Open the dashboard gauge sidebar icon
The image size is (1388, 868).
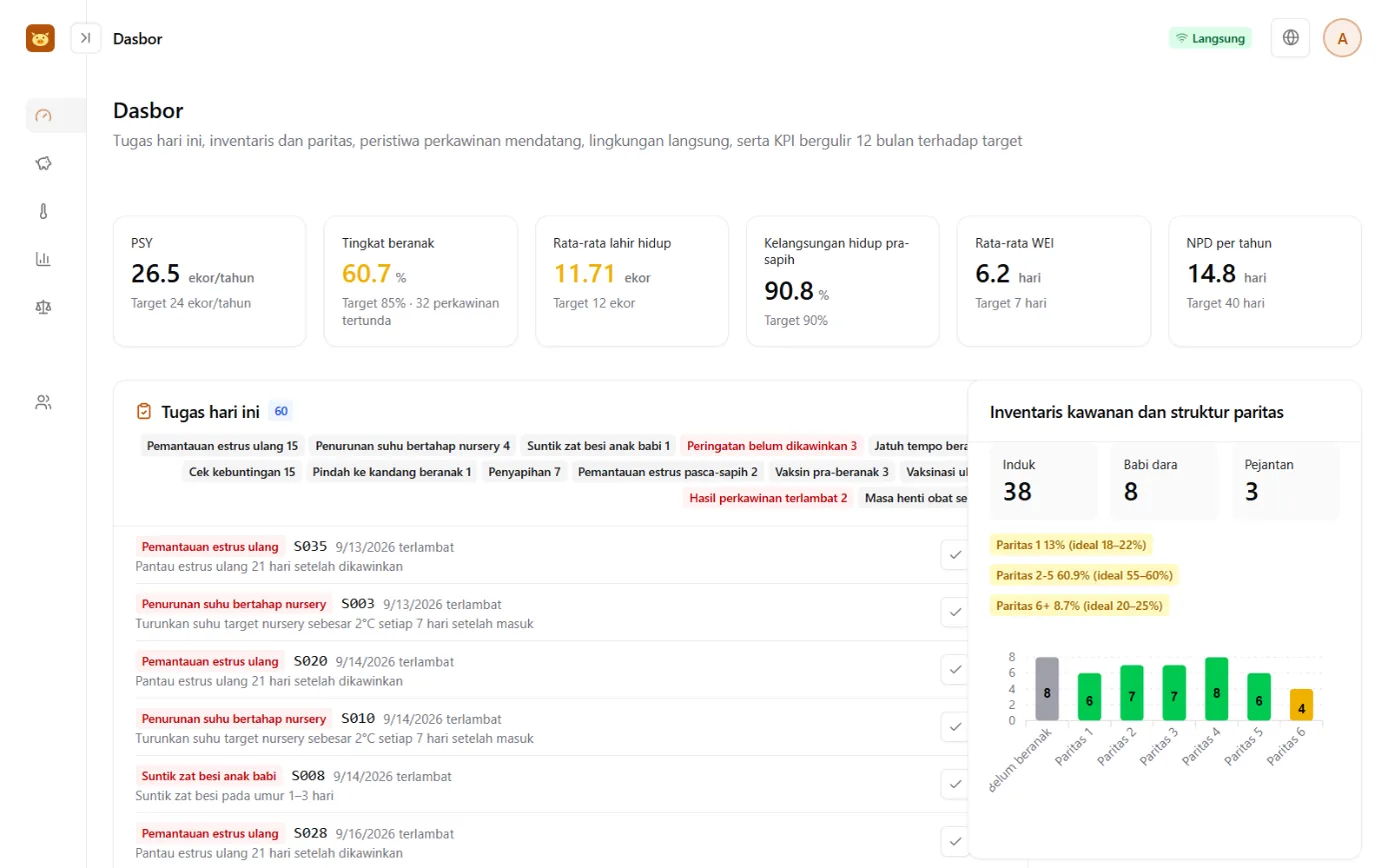pyautogui.click(x=43, y=115)
